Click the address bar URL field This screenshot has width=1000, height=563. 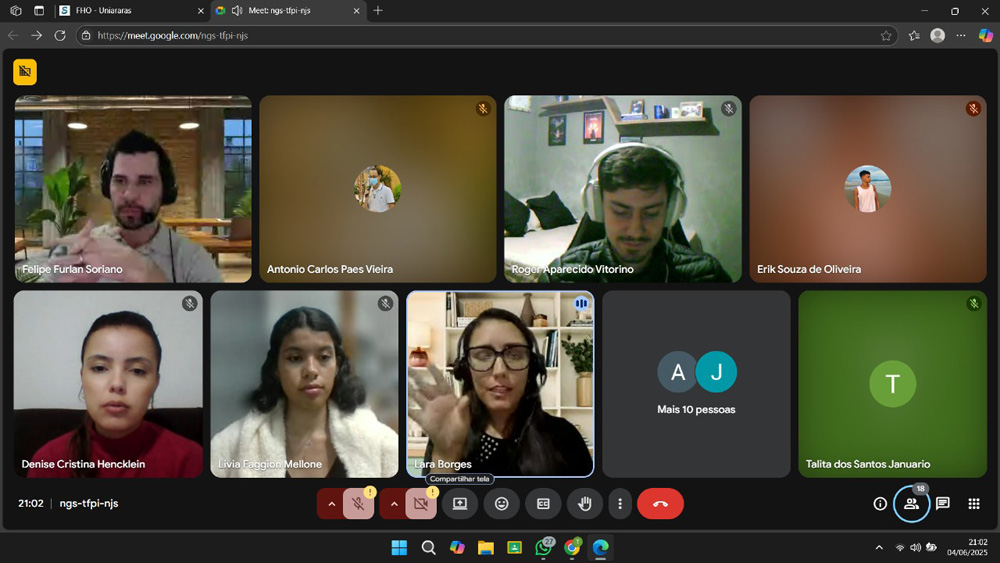click(487, 36)
